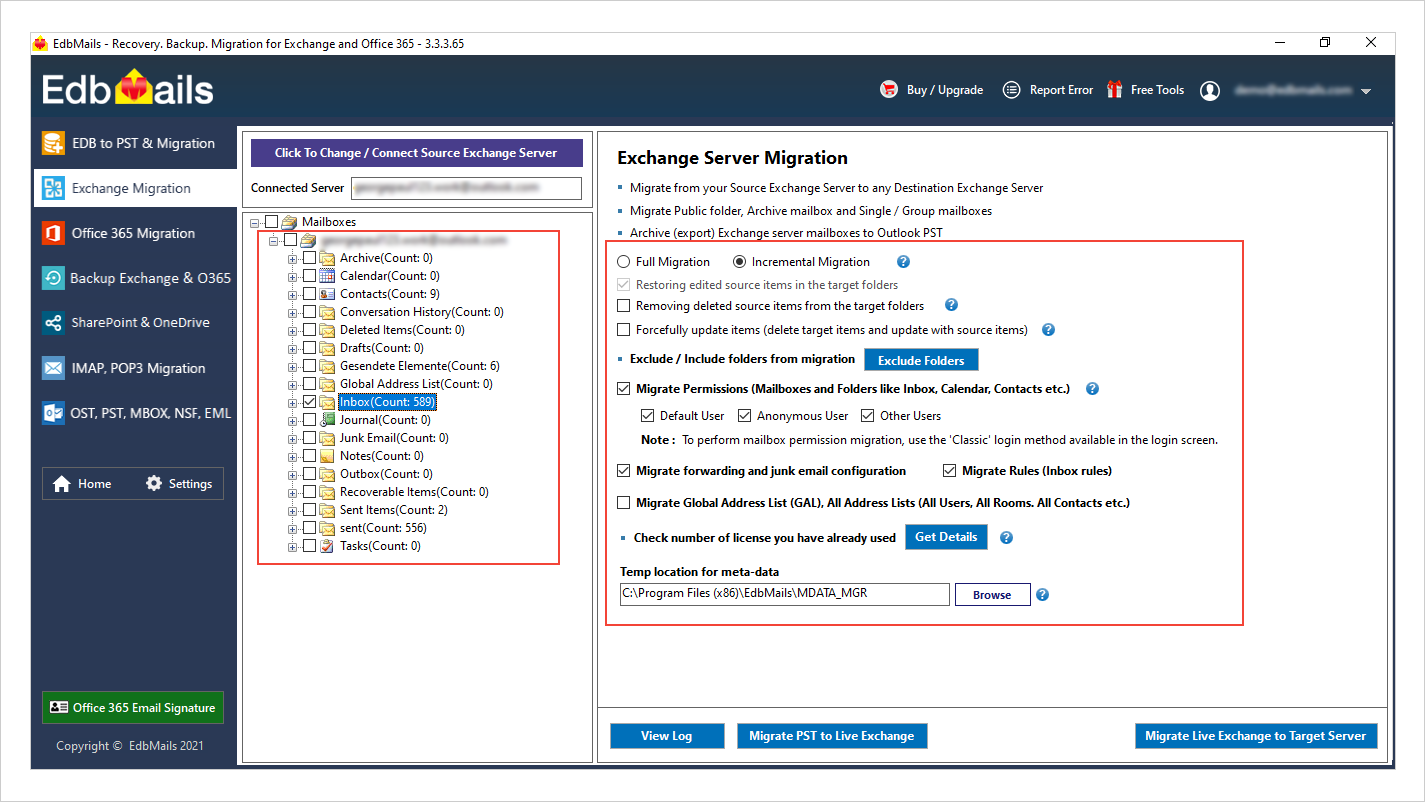Screen dimensions: 1425x802
Task: Enable forcefully update items checkbox
Action: pyautogui.click(x=624, y=329)
